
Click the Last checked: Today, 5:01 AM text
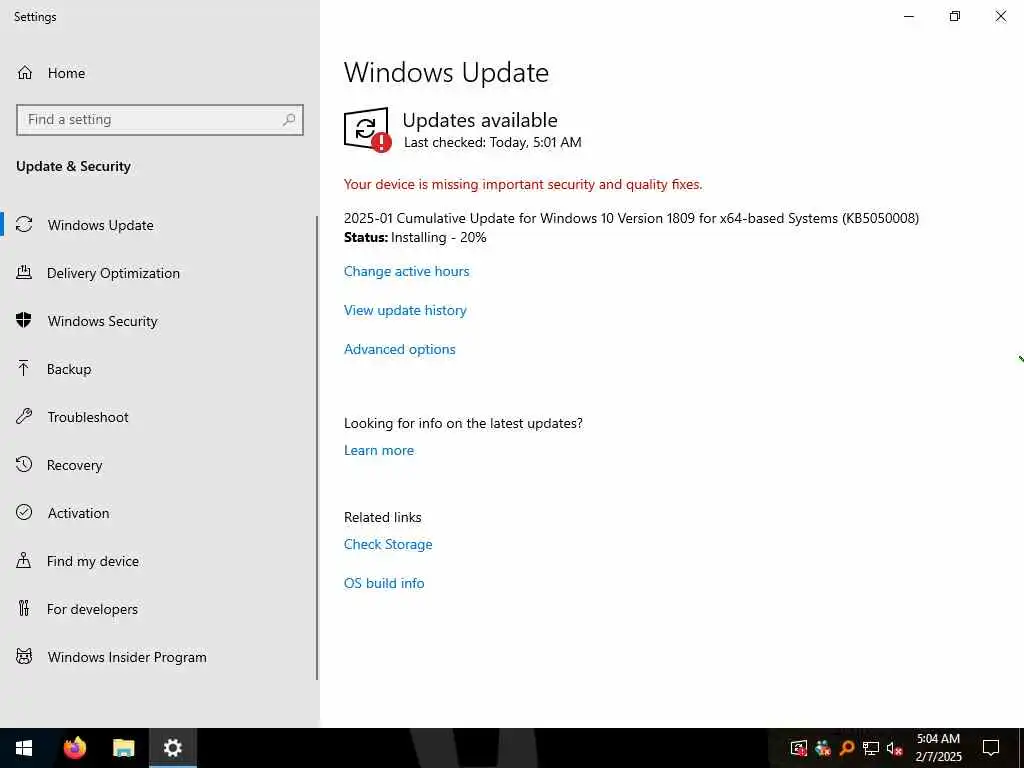click(x=492, y=142)
